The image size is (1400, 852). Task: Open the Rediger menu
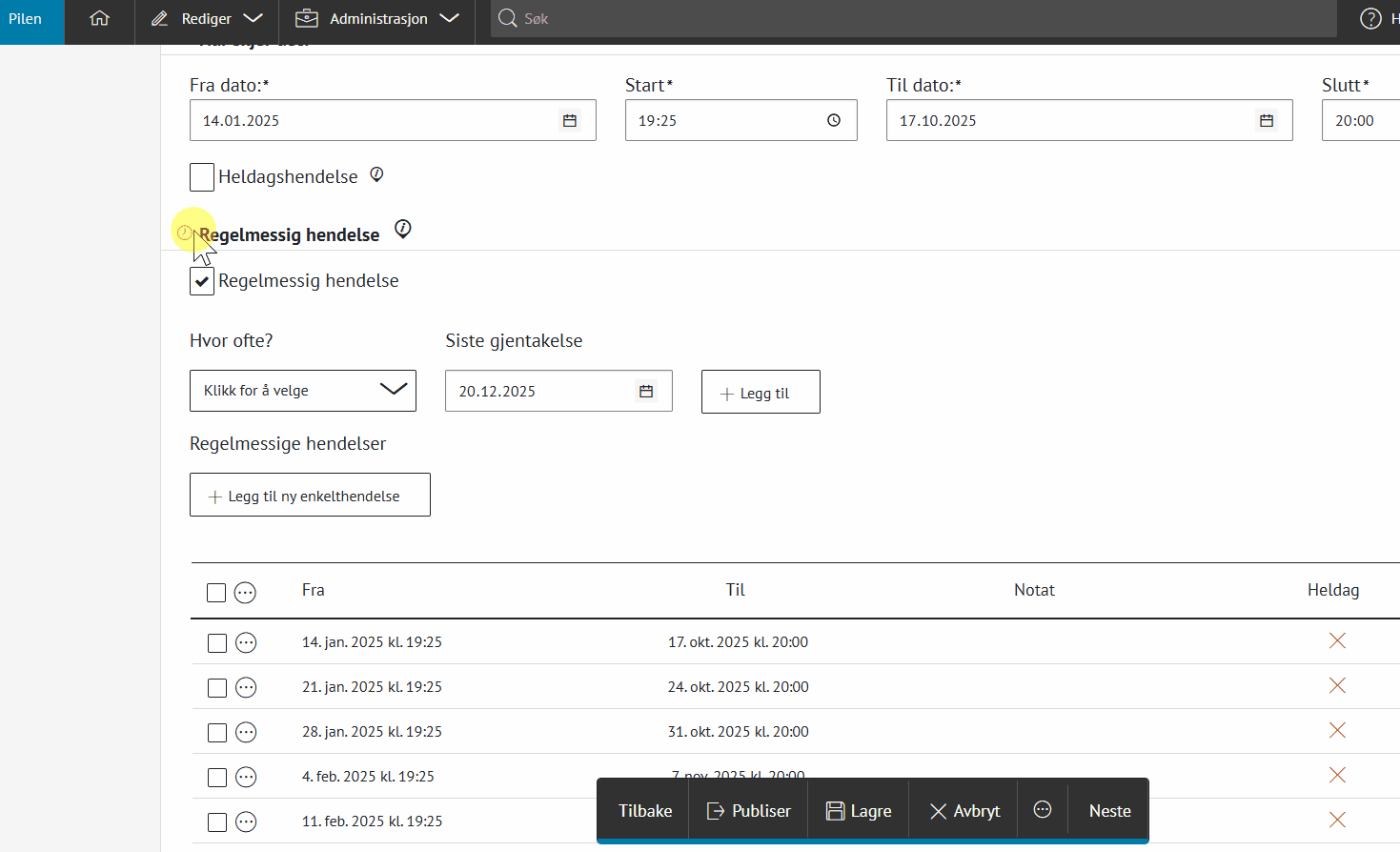(x=207, y=19)
